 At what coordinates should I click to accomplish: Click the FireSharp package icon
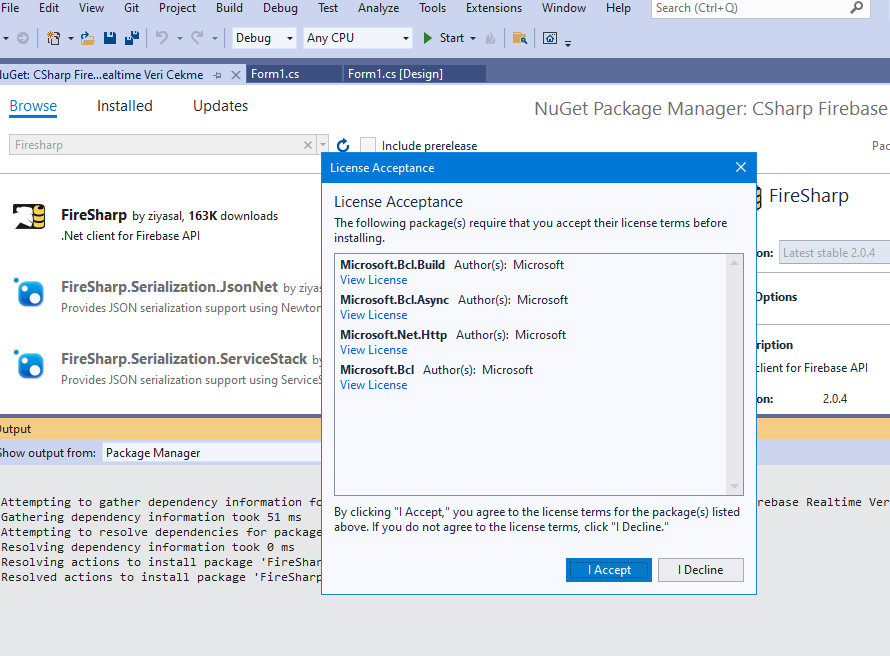tap(30, 216)
